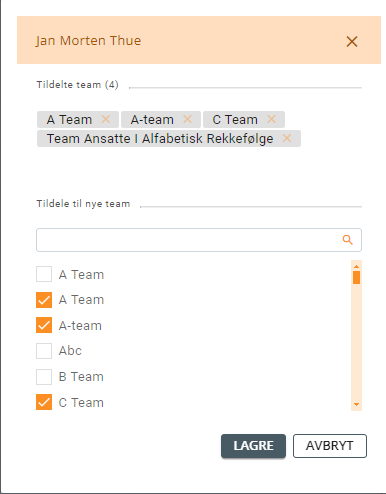Click the B Team list label

(81, 377)
